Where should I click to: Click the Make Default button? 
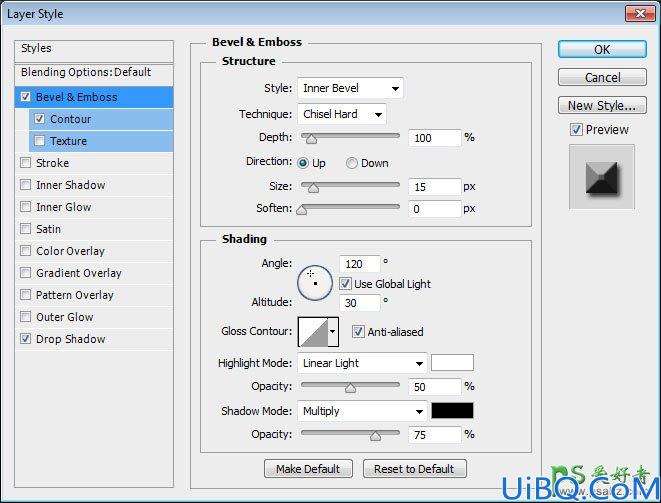[308, 469]
